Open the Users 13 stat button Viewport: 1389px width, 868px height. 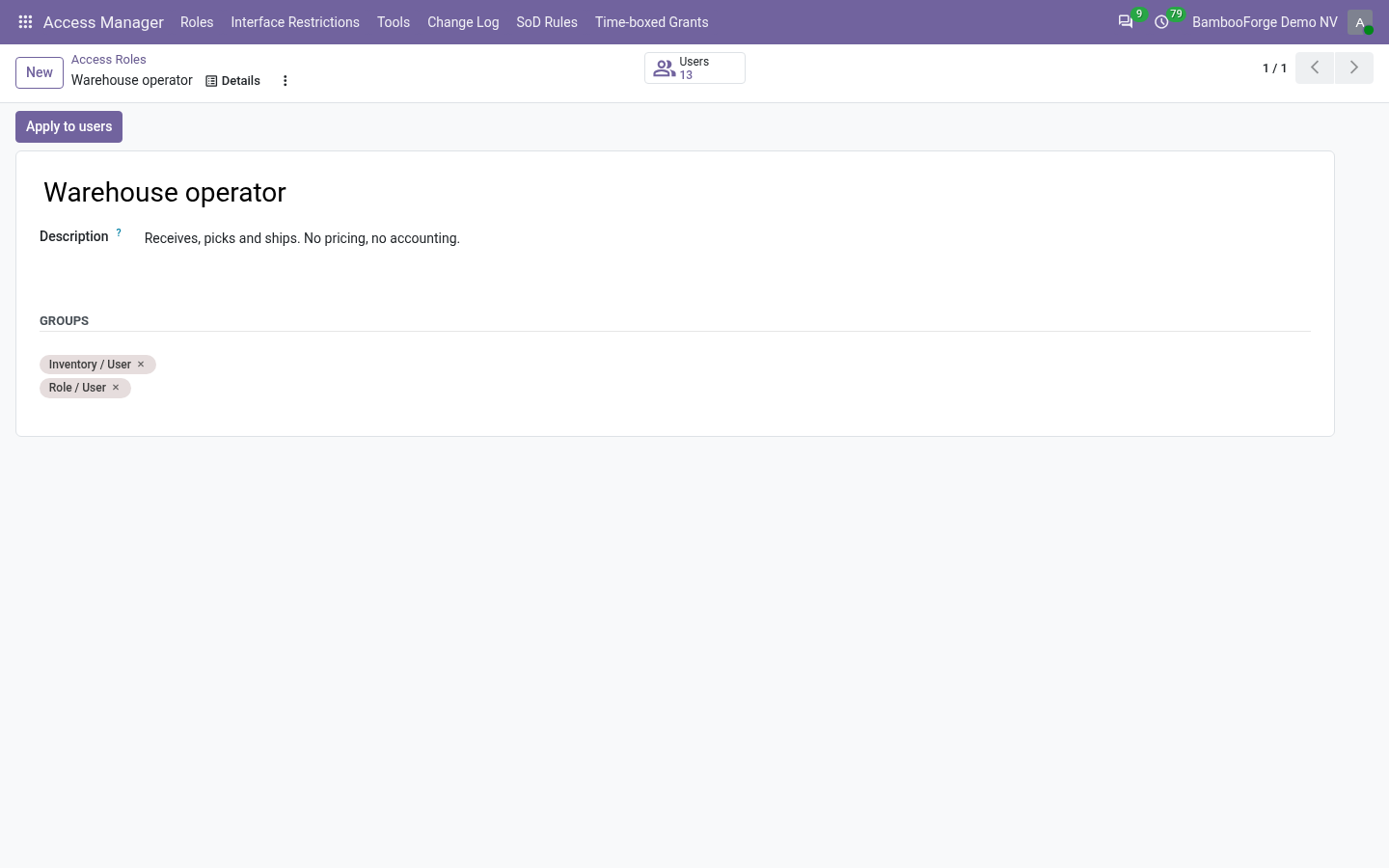coord(694,68)
